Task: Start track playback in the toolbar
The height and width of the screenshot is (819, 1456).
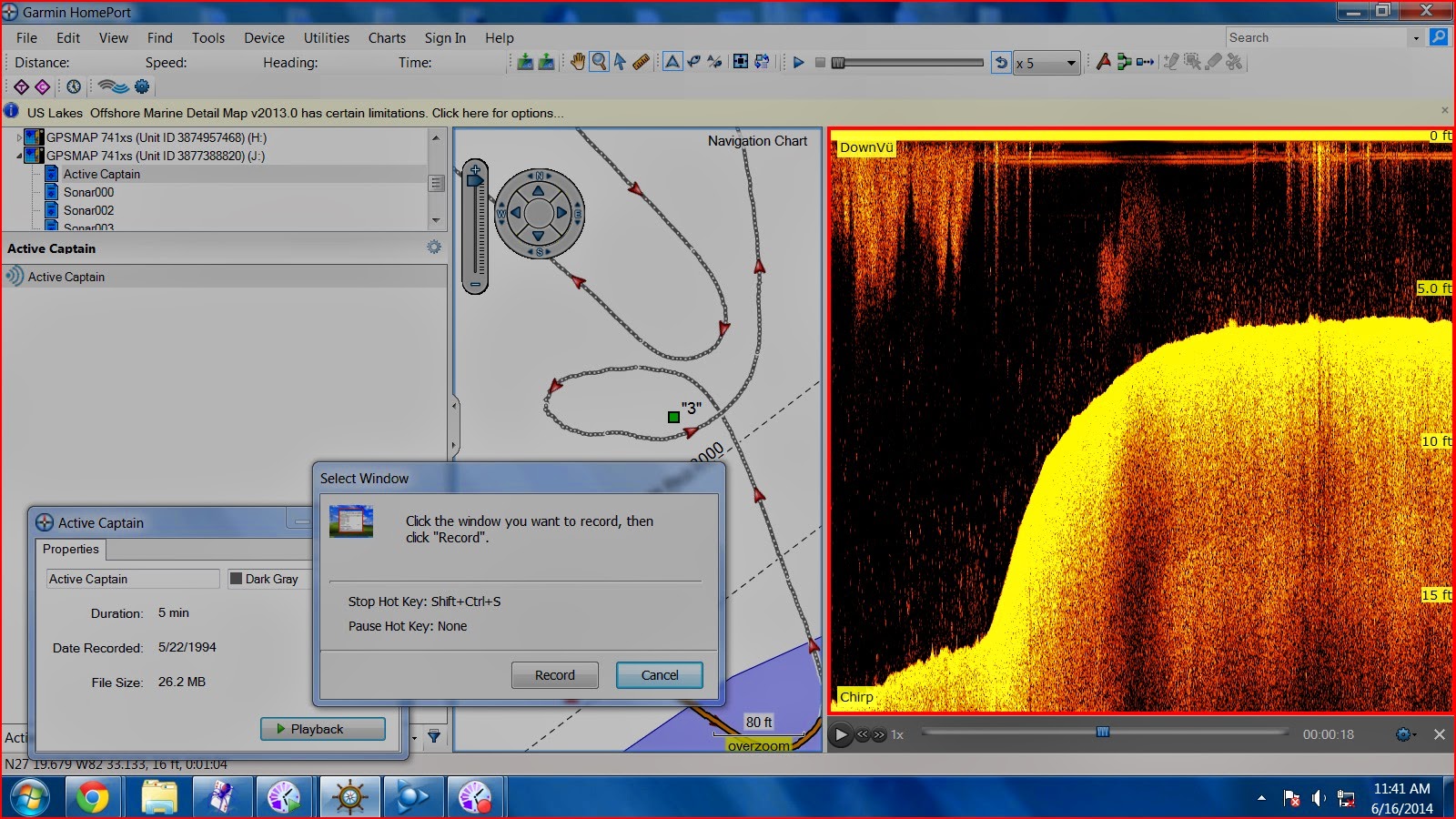Action: click(798, 63)
